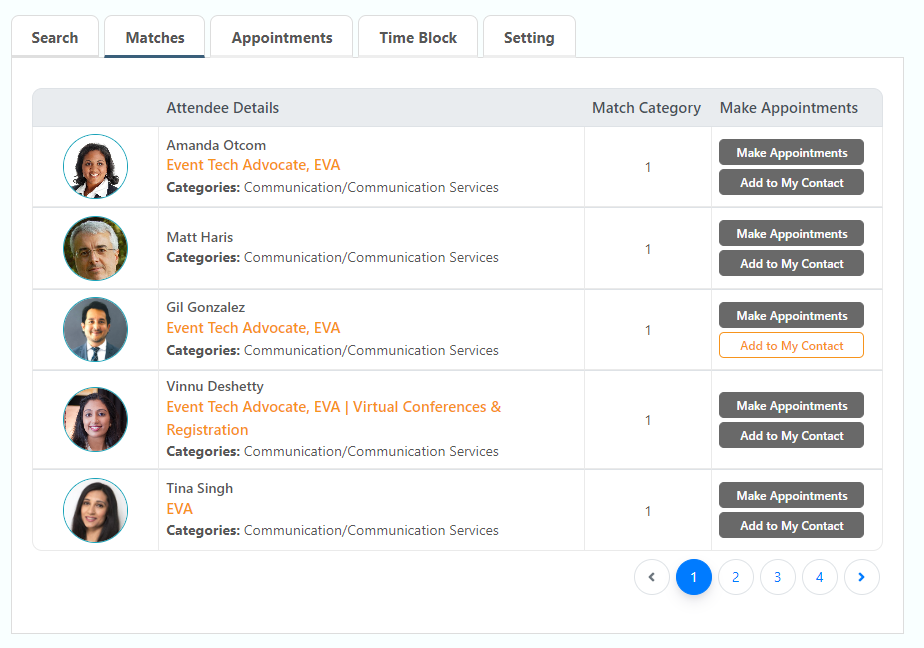Jump to page 2 of matches

click(x=736, y=577)
